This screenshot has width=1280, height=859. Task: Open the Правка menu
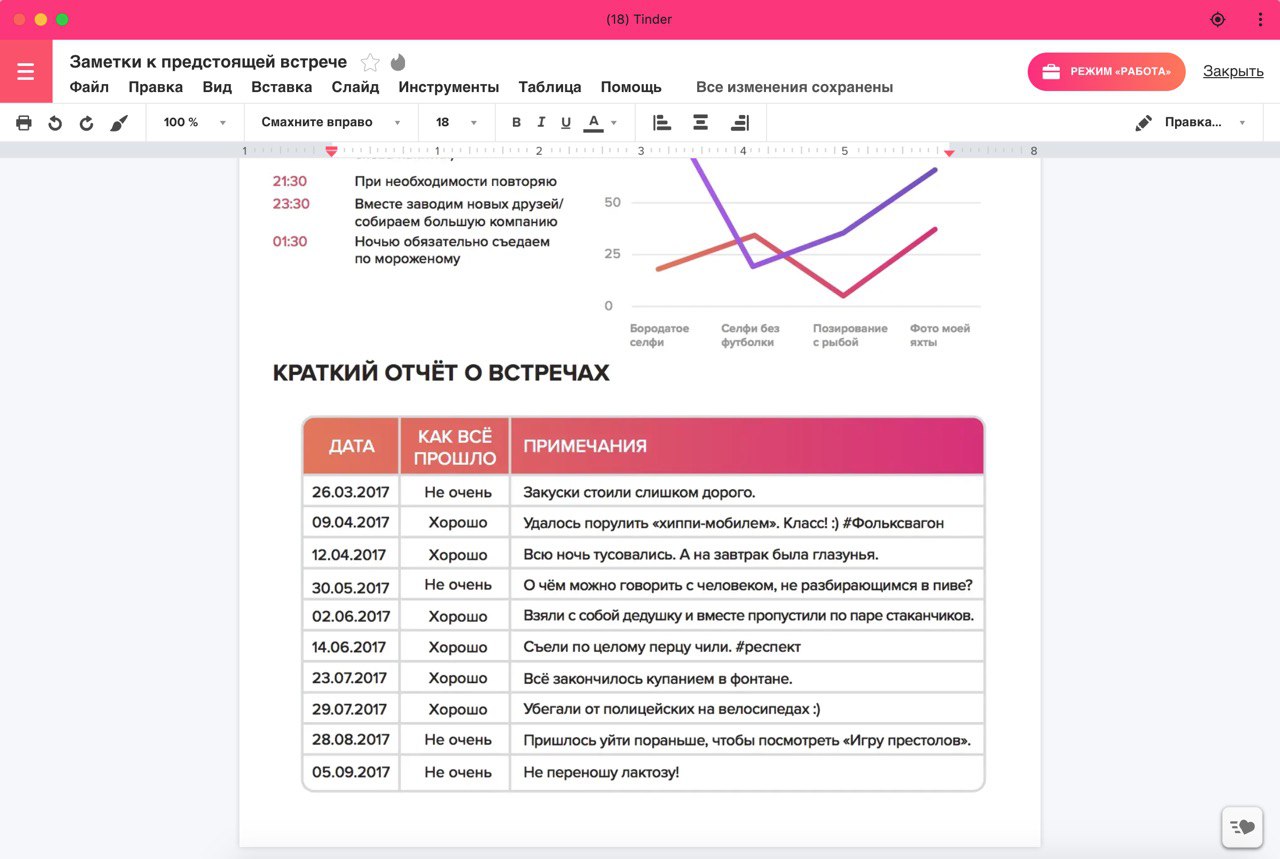155,87
